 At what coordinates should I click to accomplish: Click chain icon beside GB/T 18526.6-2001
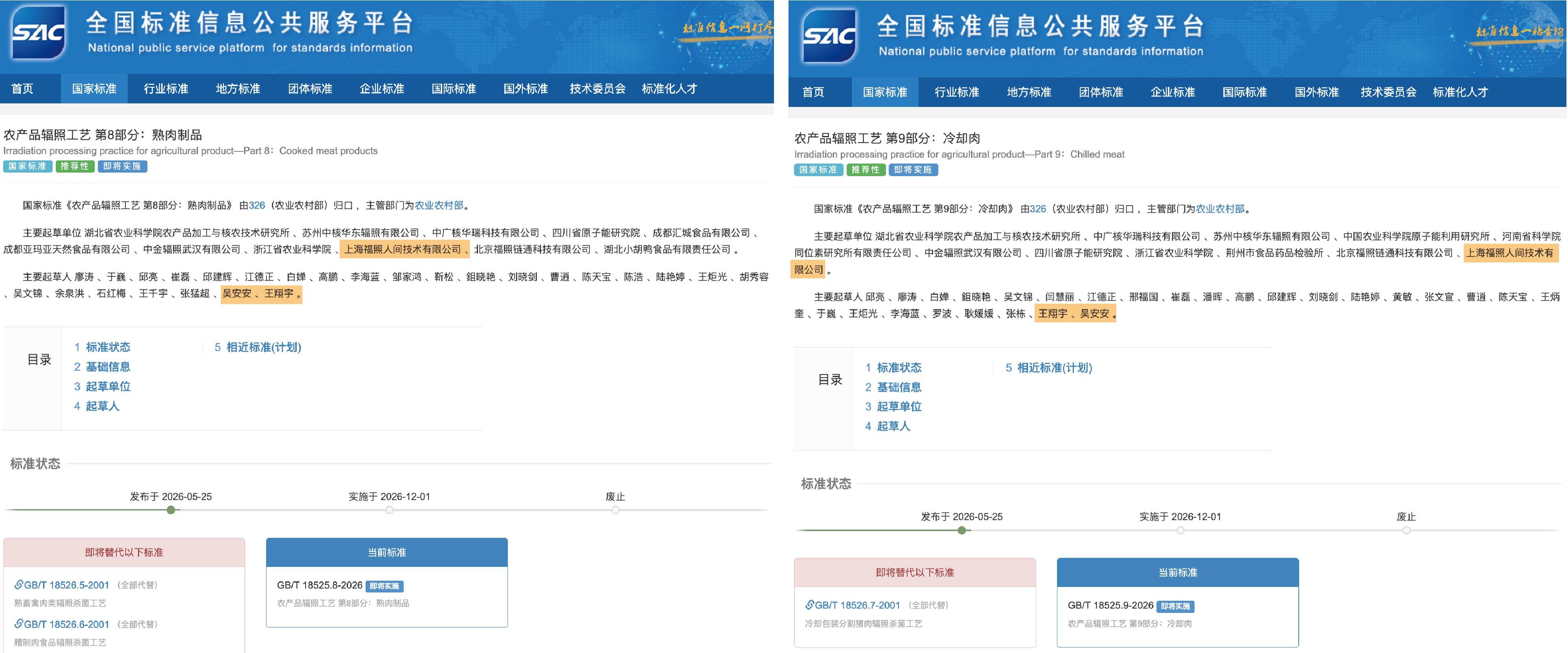pos(19,624)
